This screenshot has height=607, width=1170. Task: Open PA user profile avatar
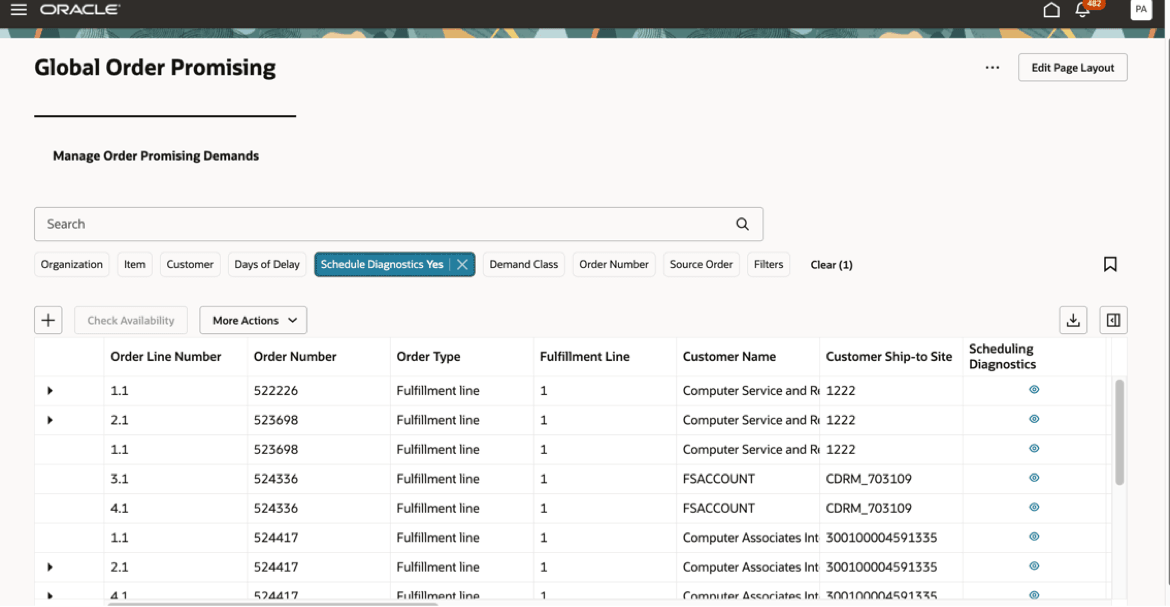click(1141, 10)
